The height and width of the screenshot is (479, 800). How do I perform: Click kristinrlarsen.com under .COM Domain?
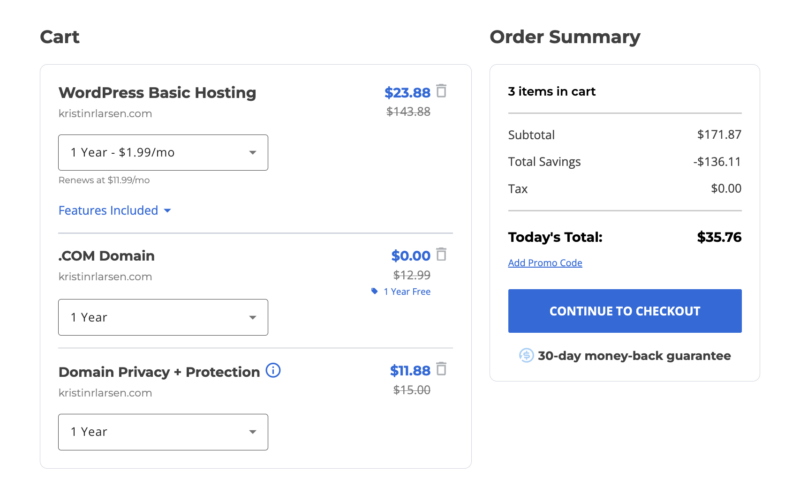(x=105, y=276)
